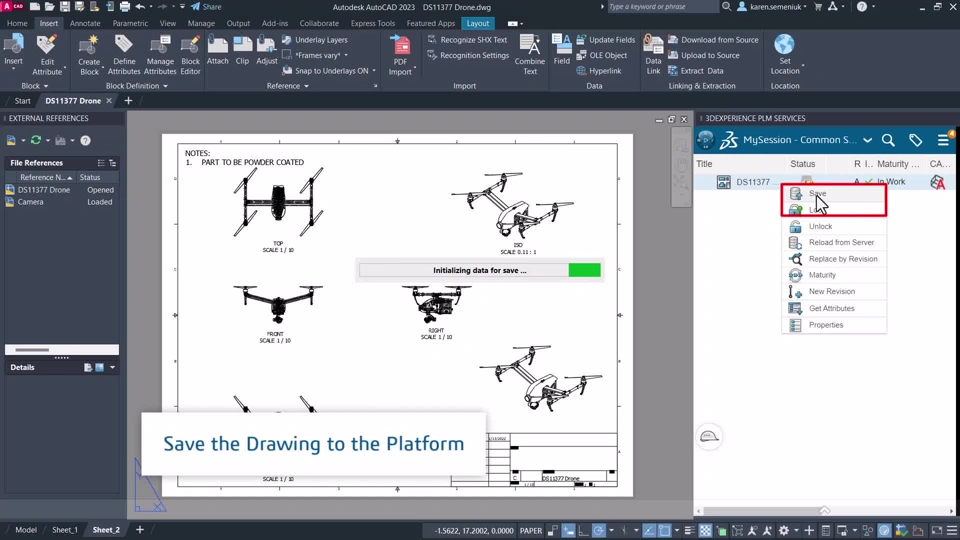Image resolution: width=960 pixels, height=540 pixels.
Task: Insert a Field
Action: (x=561, y=50)
